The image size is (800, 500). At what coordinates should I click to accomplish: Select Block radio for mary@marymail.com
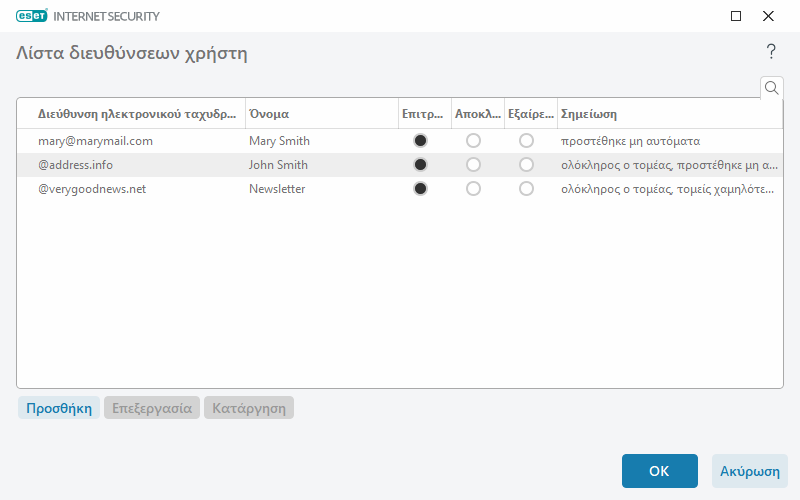(473, 141)
